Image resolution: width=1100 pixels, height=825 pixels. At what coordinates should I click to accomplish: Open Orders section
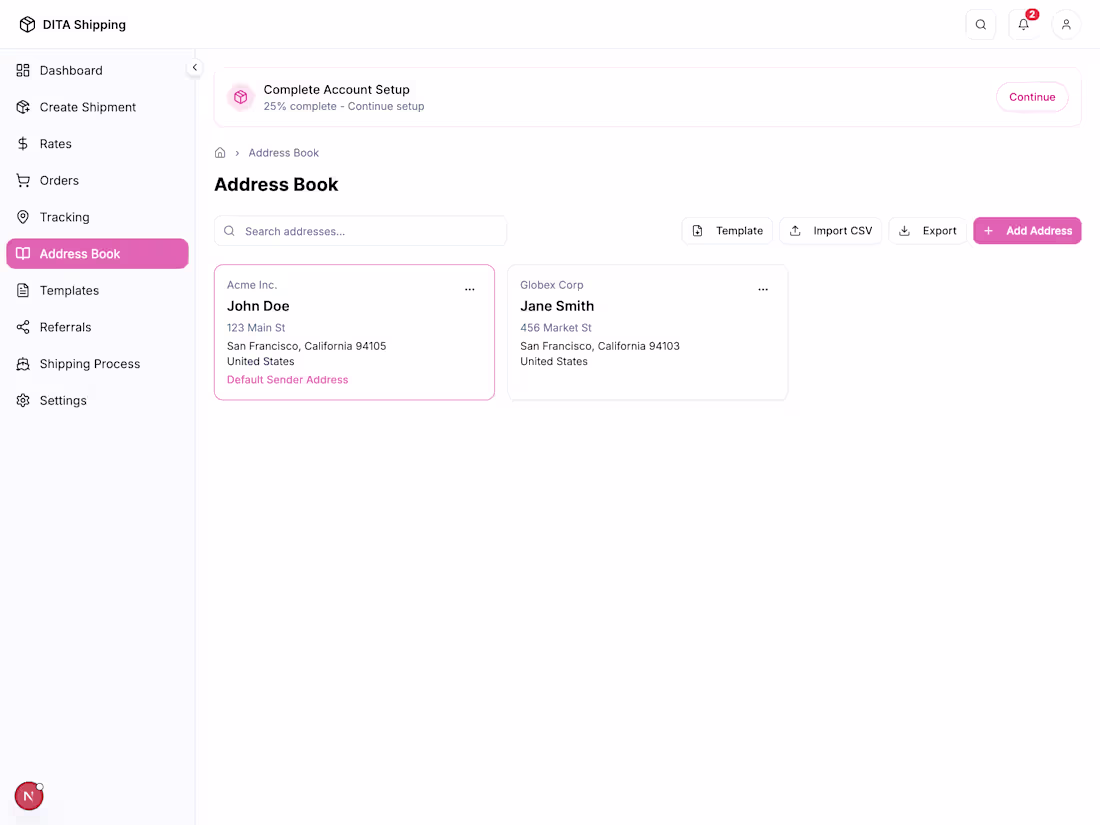98,180
